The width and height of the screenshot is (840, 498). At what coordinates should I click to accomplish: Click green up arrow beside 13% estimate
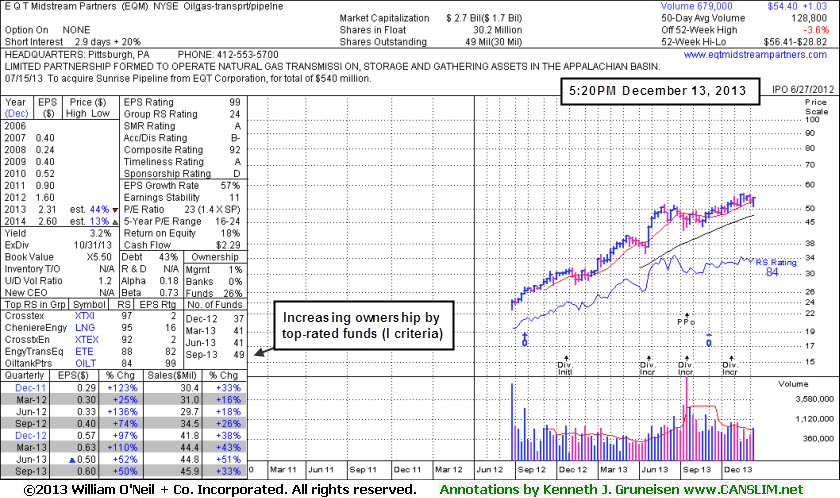(x=115, y=222)
